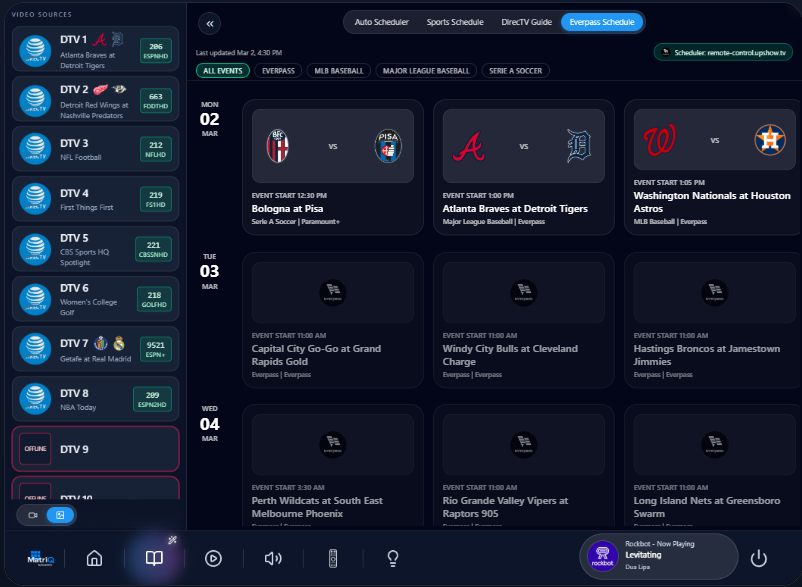Switch to camera view in source toggle
The height and width of the screenshot is (587, 802).
point(33,514)
